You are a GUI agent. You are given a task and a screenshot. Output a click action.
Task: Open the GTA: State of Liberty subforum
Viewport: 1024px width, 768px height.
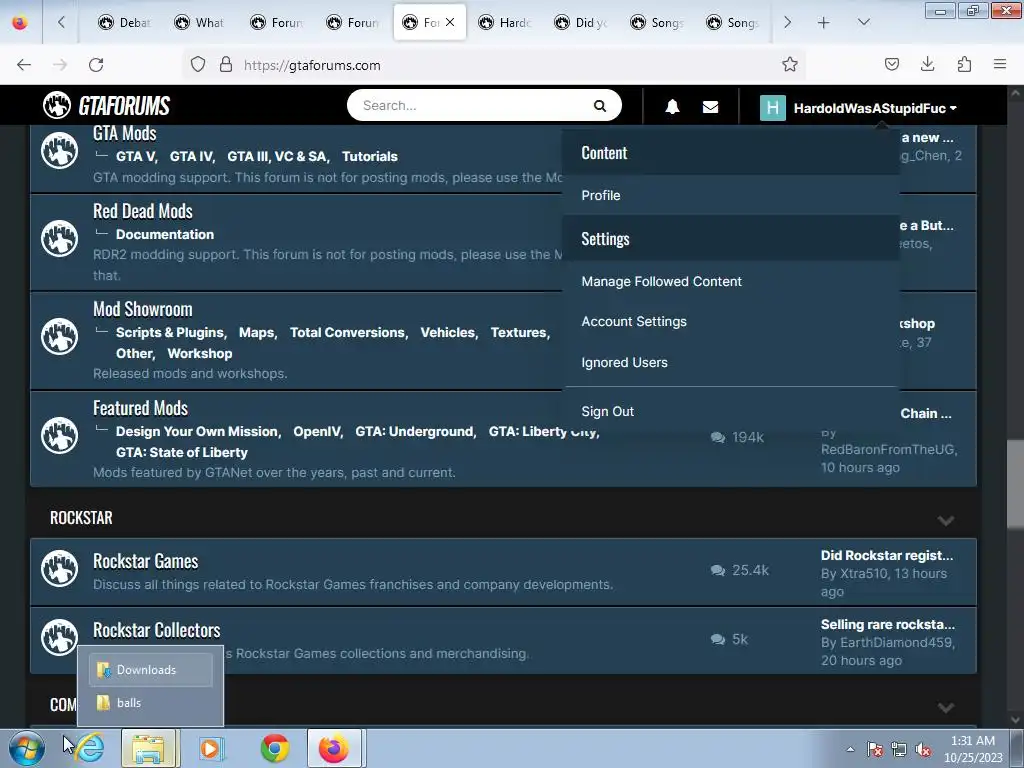(x=182, y=453)
